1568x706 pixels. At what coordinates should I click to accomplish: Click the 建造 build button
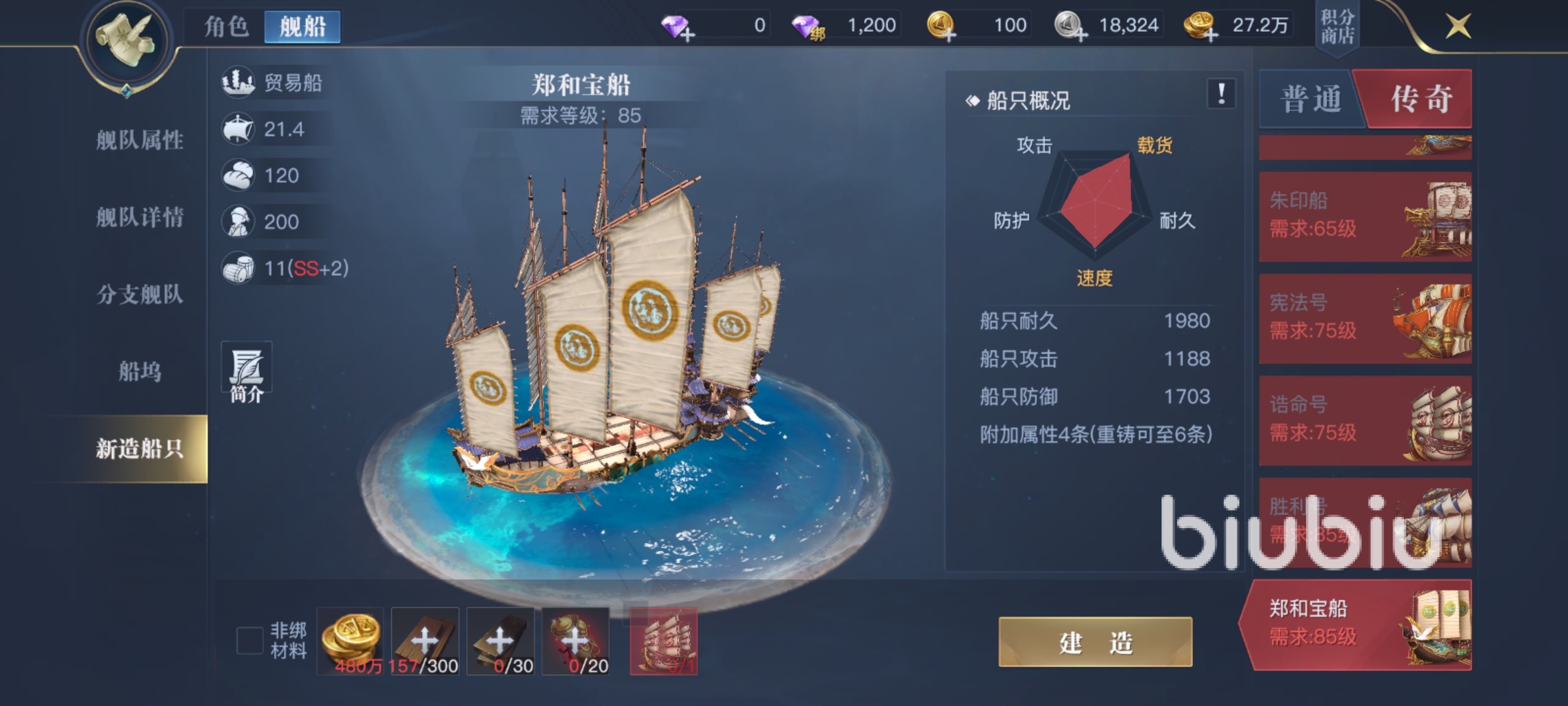[x=1096, y=642]
